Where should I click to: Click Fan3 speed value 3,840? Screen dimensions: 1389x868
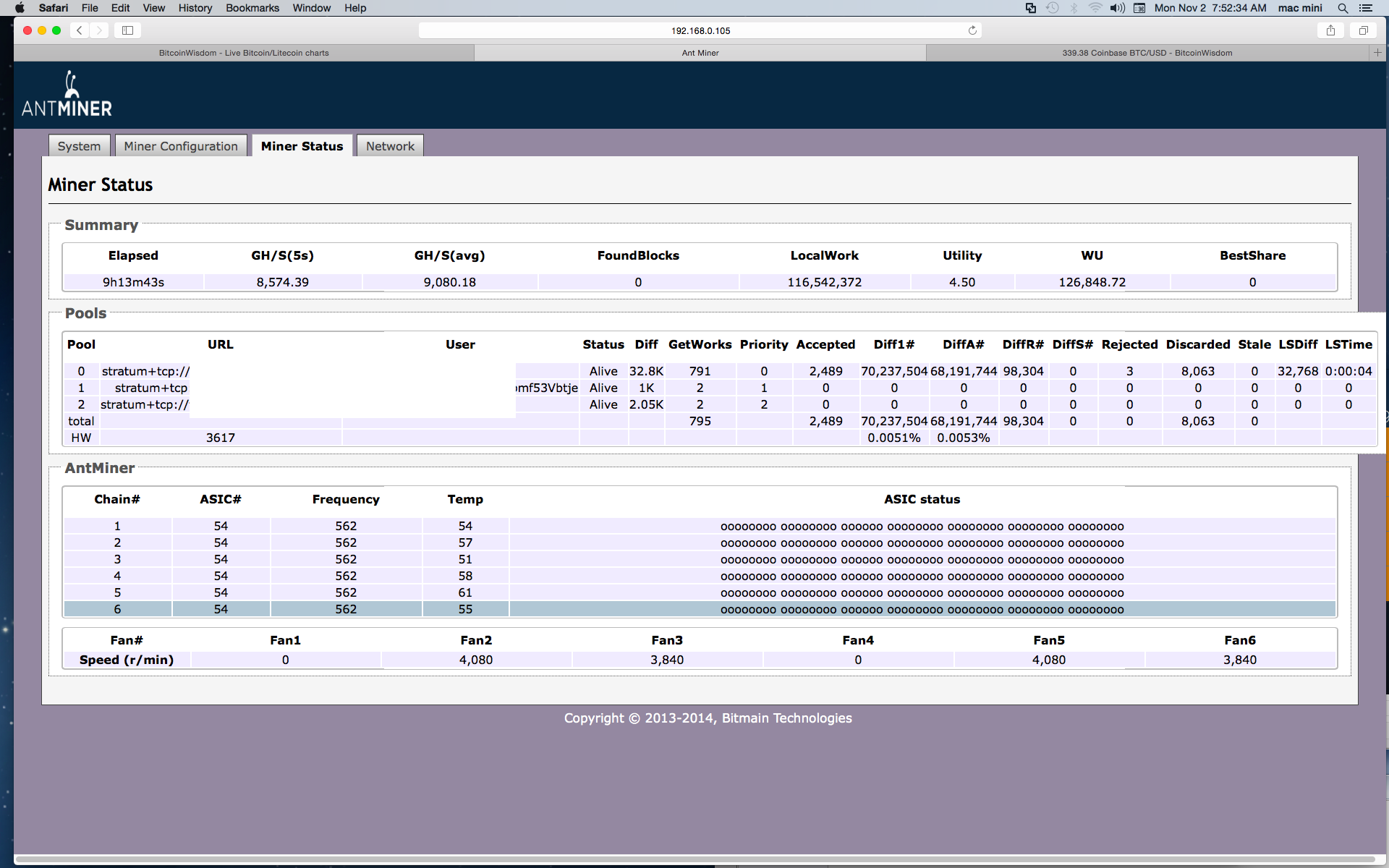click(667, 660)
